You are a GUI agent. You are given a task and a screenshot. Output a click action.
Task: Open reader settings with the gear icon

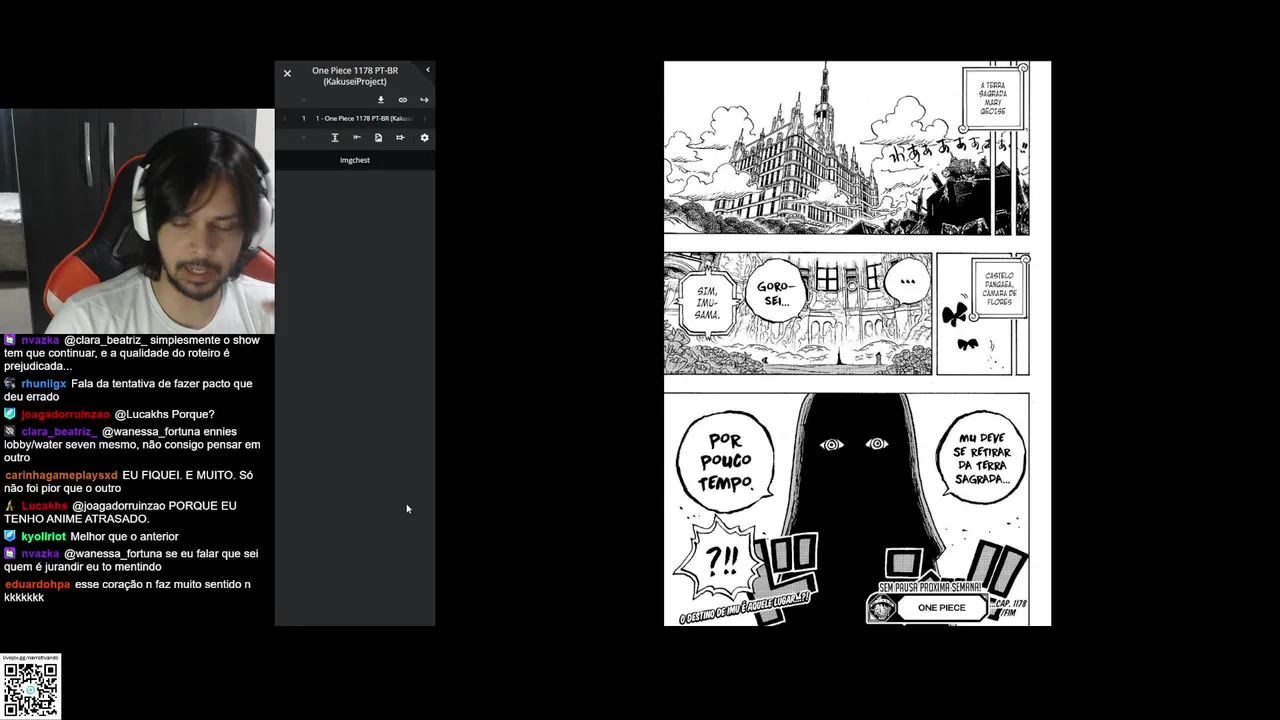tap(424, 138)
